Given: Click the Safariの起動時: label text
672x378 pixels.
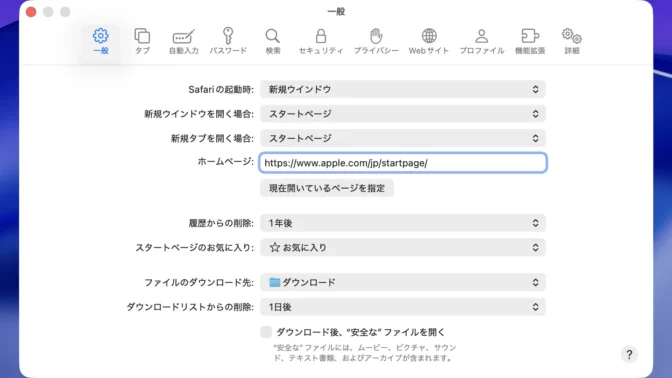Looking at the screenshot, I should [x=221, y=89].
